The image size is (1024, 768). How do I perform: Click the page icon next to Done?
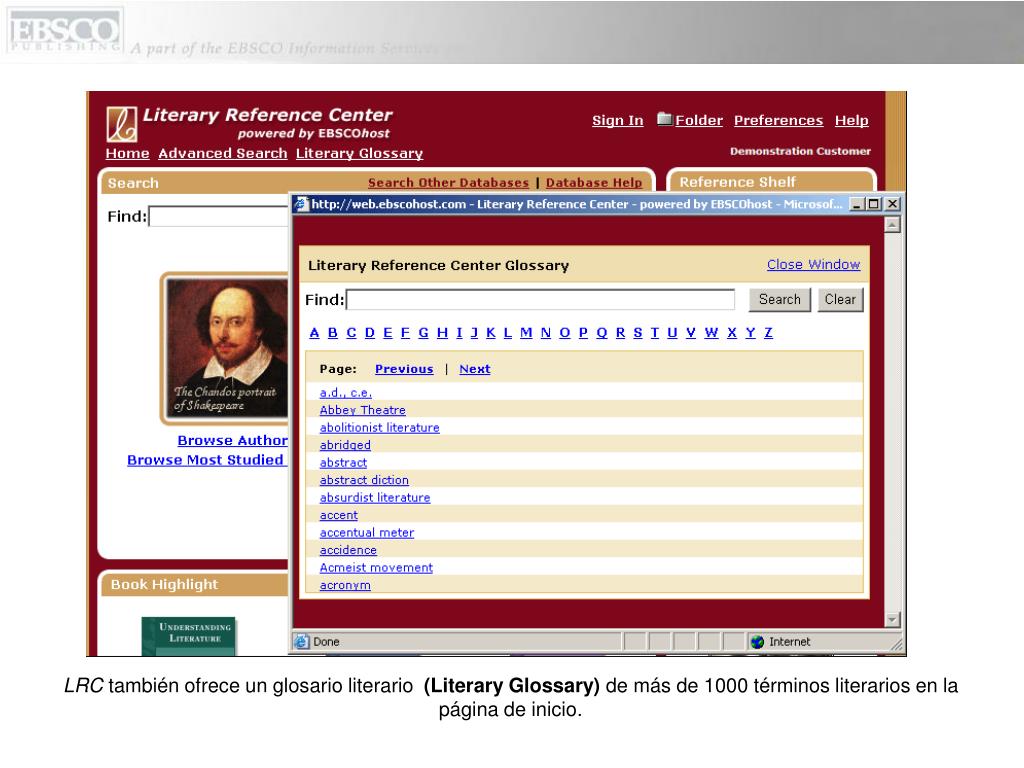pyautogui.click(x=302, y=641)
